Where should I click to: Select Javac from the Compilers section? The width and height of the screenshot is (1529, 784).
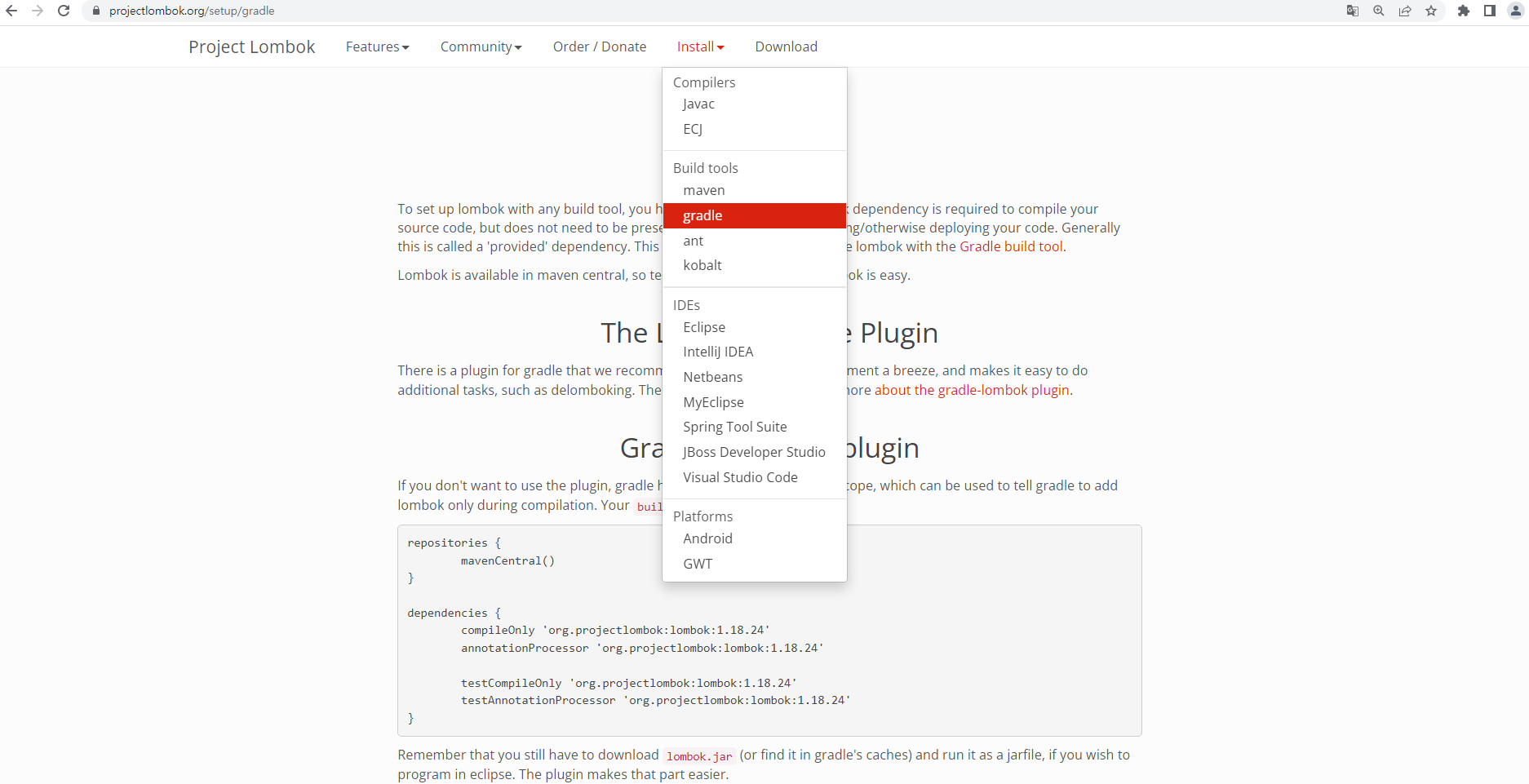click(755, 104)
